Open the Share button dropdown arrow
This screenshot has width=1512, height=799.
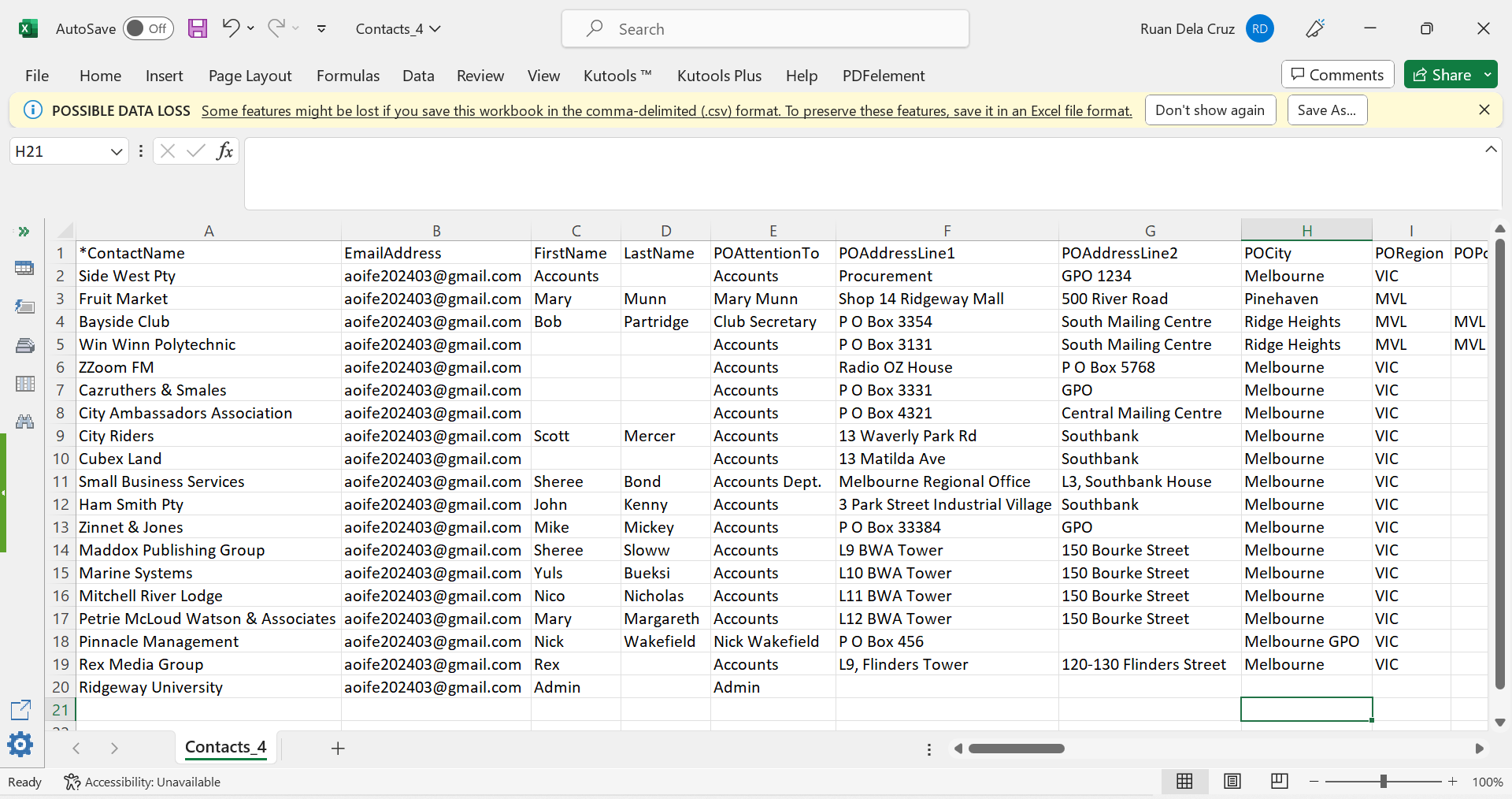[x=1488, y=75]
